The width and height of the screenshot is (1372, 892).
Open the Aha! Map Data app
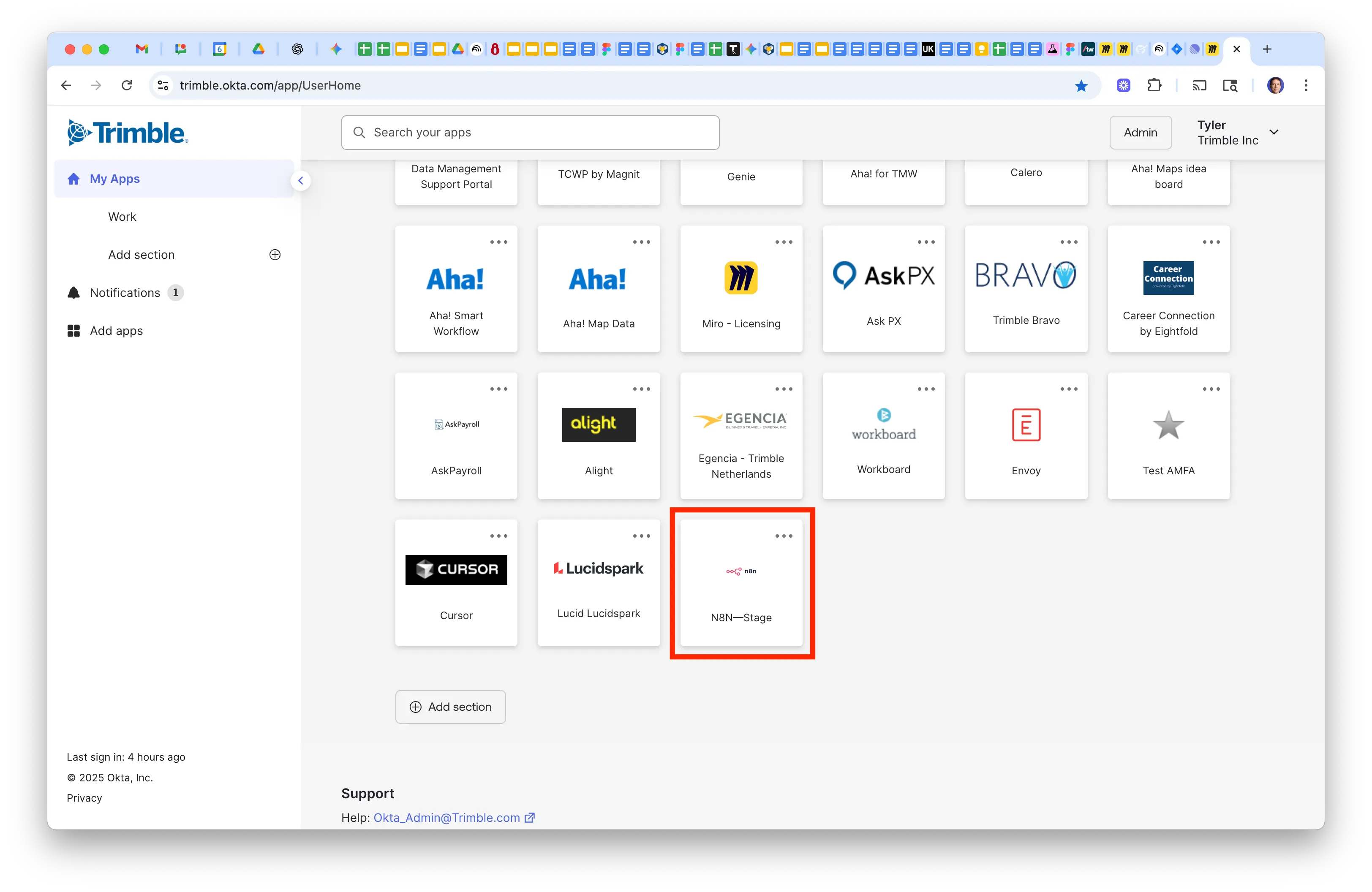(599, 289)
